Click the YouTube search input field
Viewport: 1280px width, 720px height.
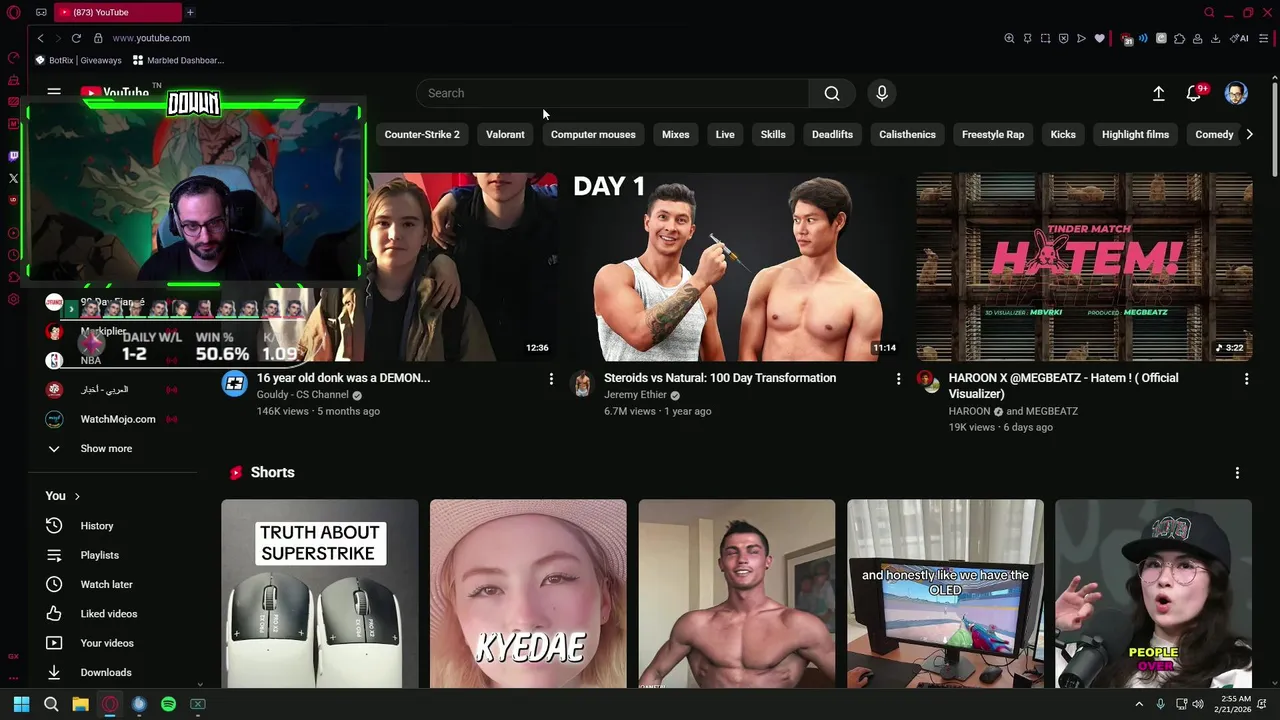pyautogui.click(x=612, y=93)
